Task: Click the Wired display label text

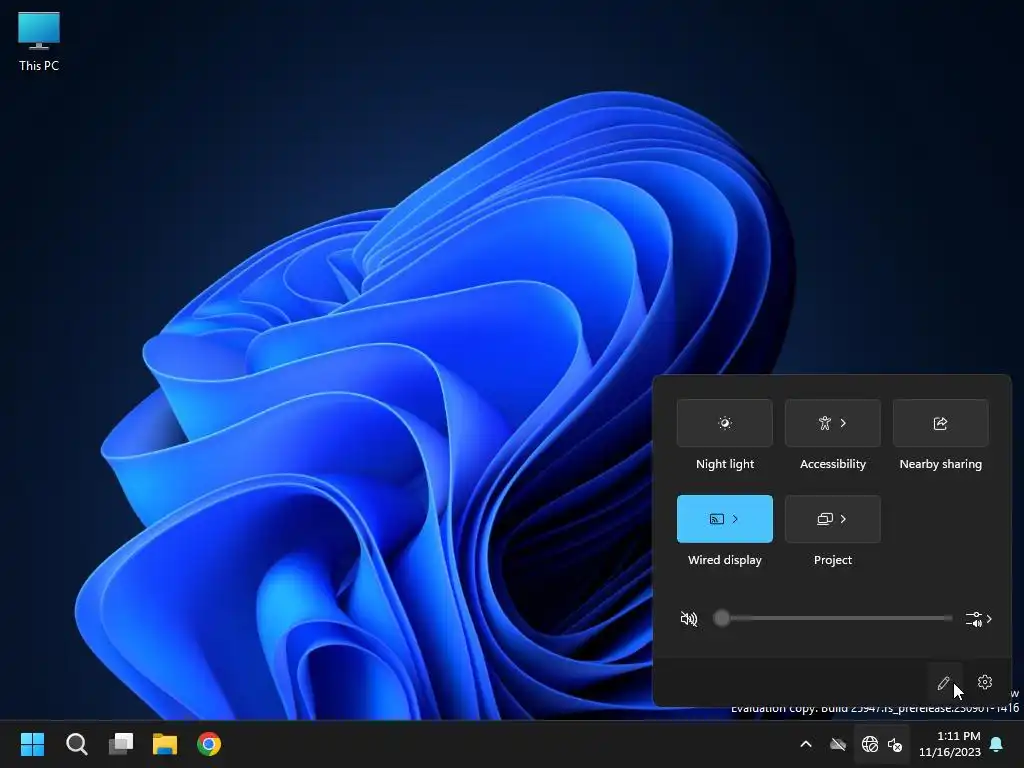Action: click(724, 560)
